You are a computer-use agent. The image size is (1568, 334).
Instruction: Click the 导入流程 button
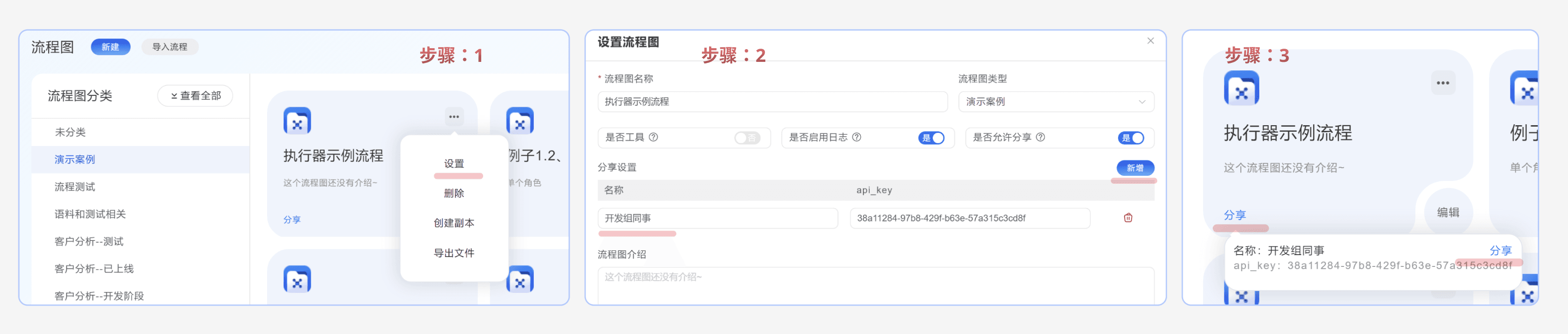coord(169,47)
